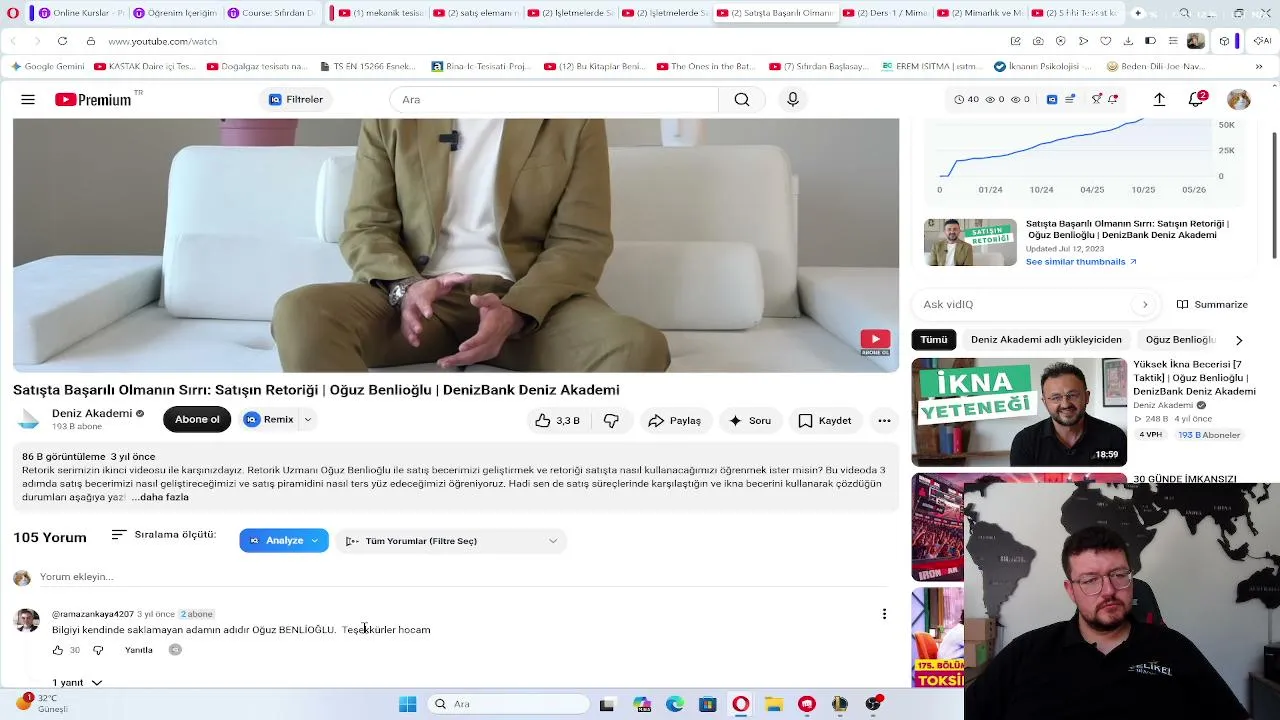Image resolution: width=1280 pixels, height=720 pixels.
Task: Submit Ask vidIQ with arrow button
Action: pos(1145,304)
